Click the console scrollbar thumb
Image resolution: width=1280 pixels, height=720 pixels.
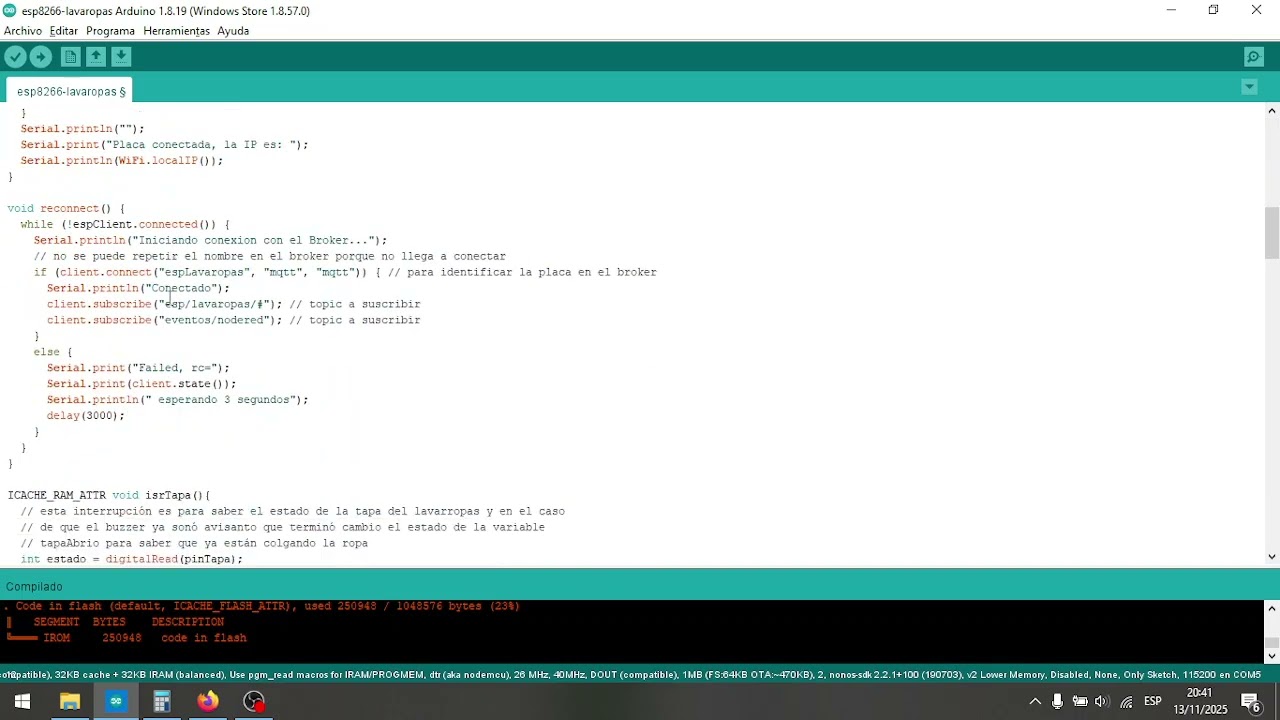pyautogui.click(x=1272, y=643)
